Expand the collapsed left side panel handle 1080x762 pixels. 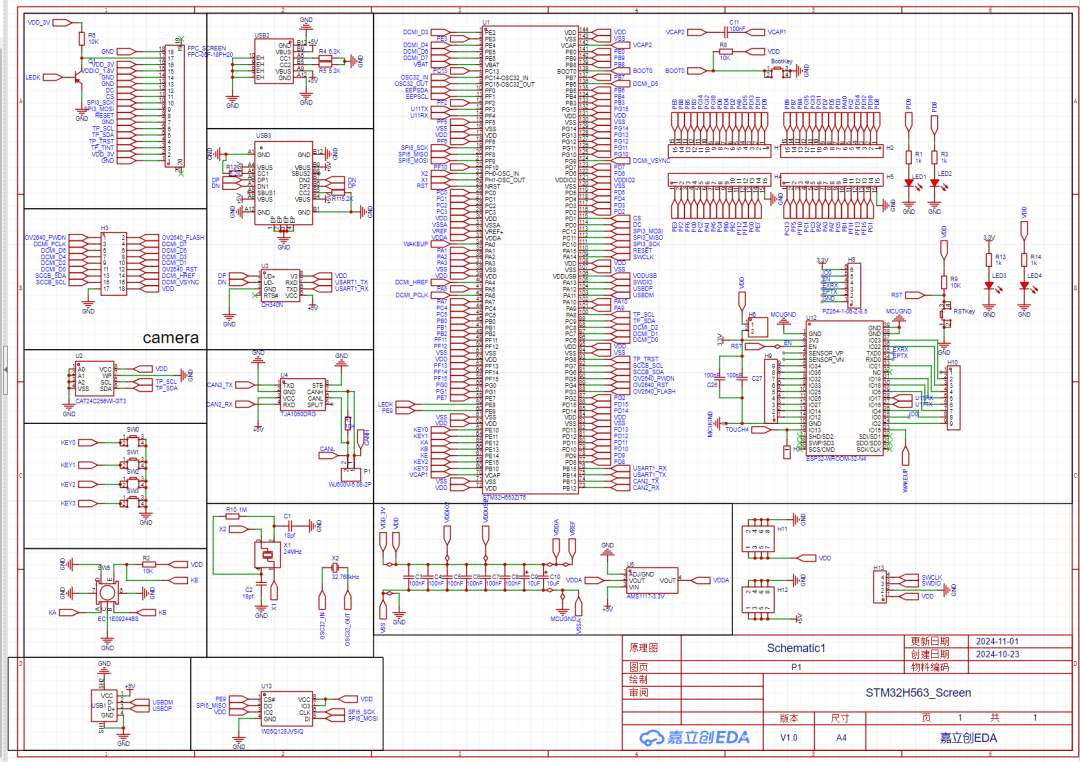pyautogui.click(x=4, y=370)
